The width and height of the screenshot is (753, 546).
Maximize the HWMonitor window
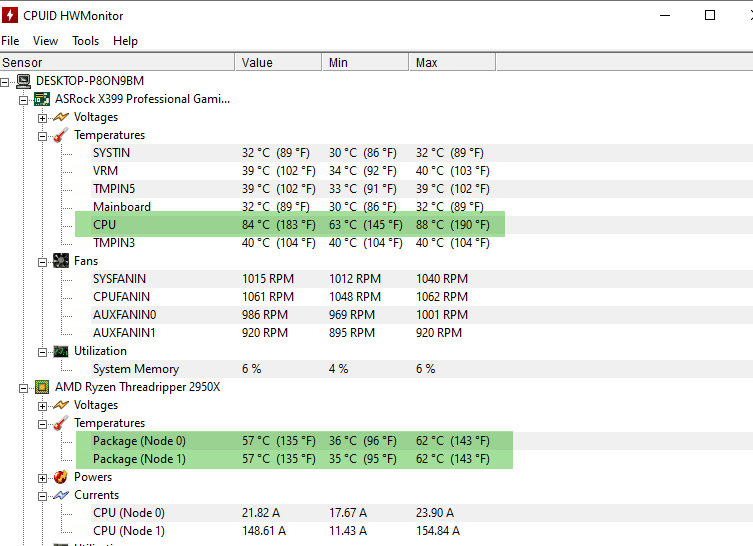710,15
